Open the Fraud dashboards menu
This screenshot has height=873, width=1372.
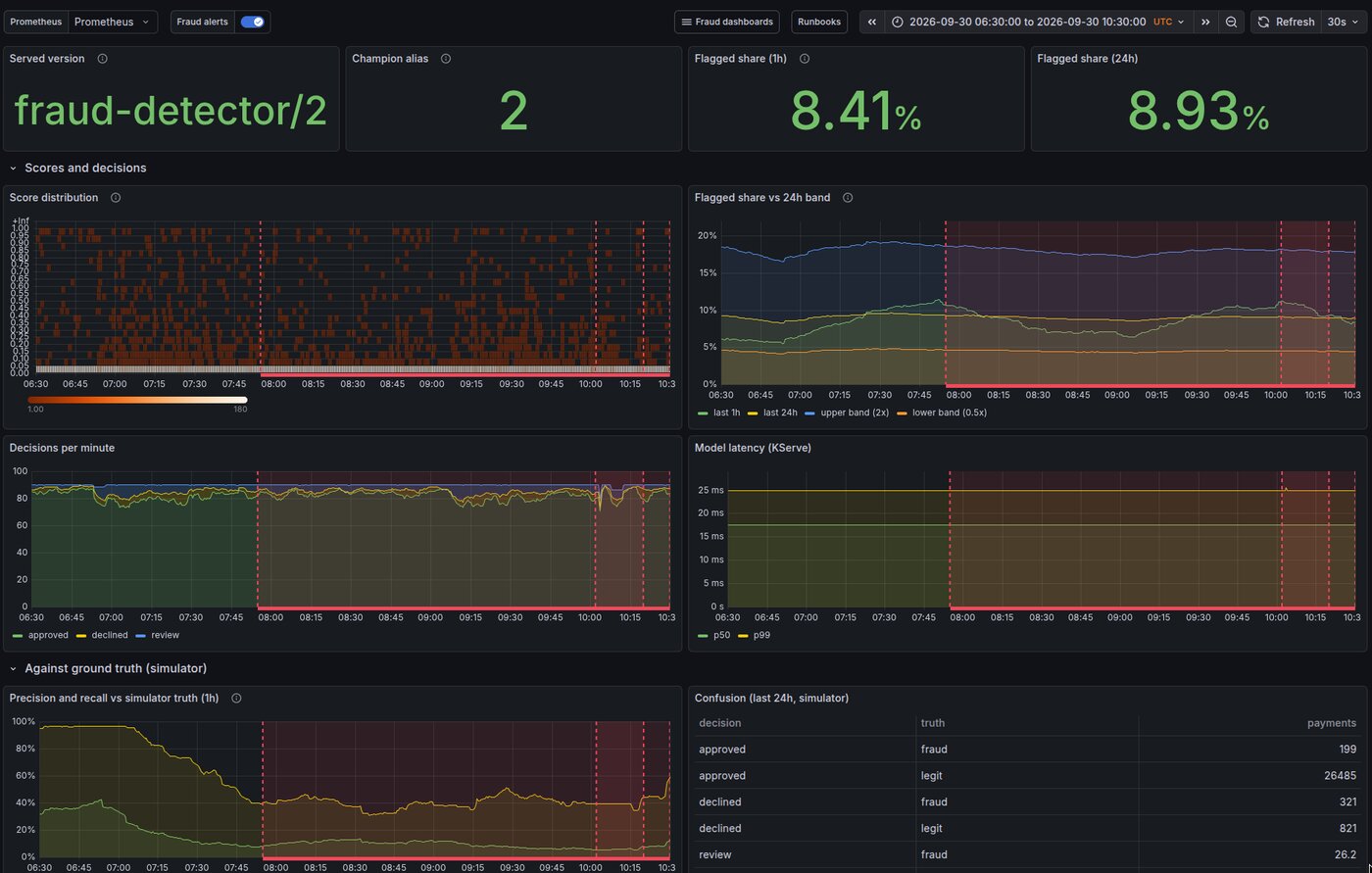[x=726, y=22]
